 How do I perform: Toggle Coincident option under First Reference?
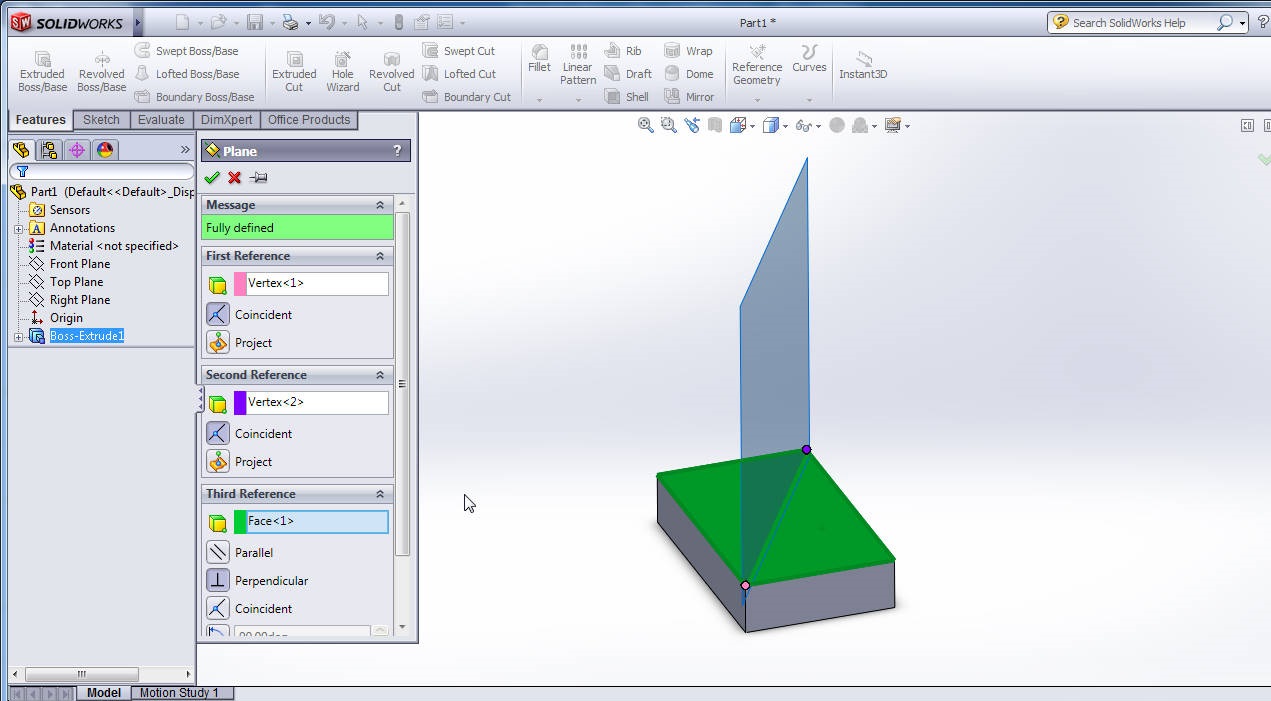pyautogui.click(x=218, y=315)
